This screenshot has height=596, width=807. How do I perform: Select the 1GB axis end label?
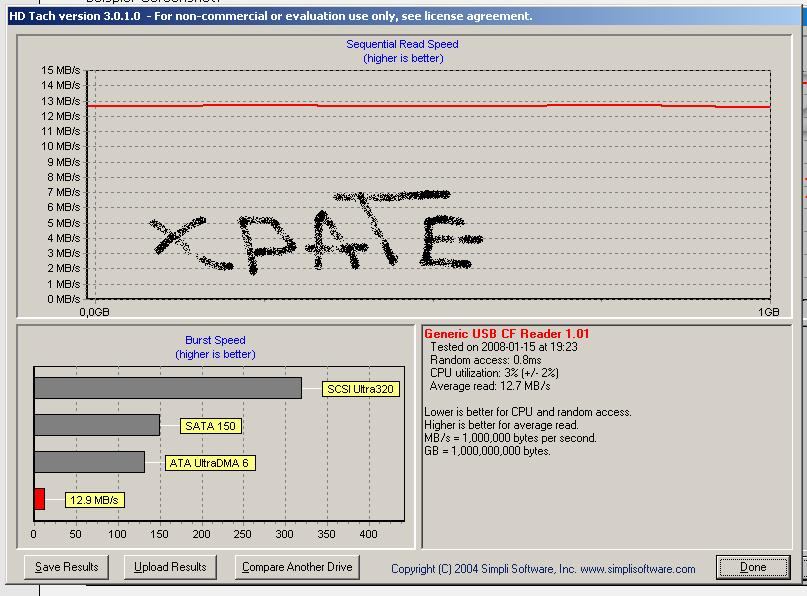768,312
